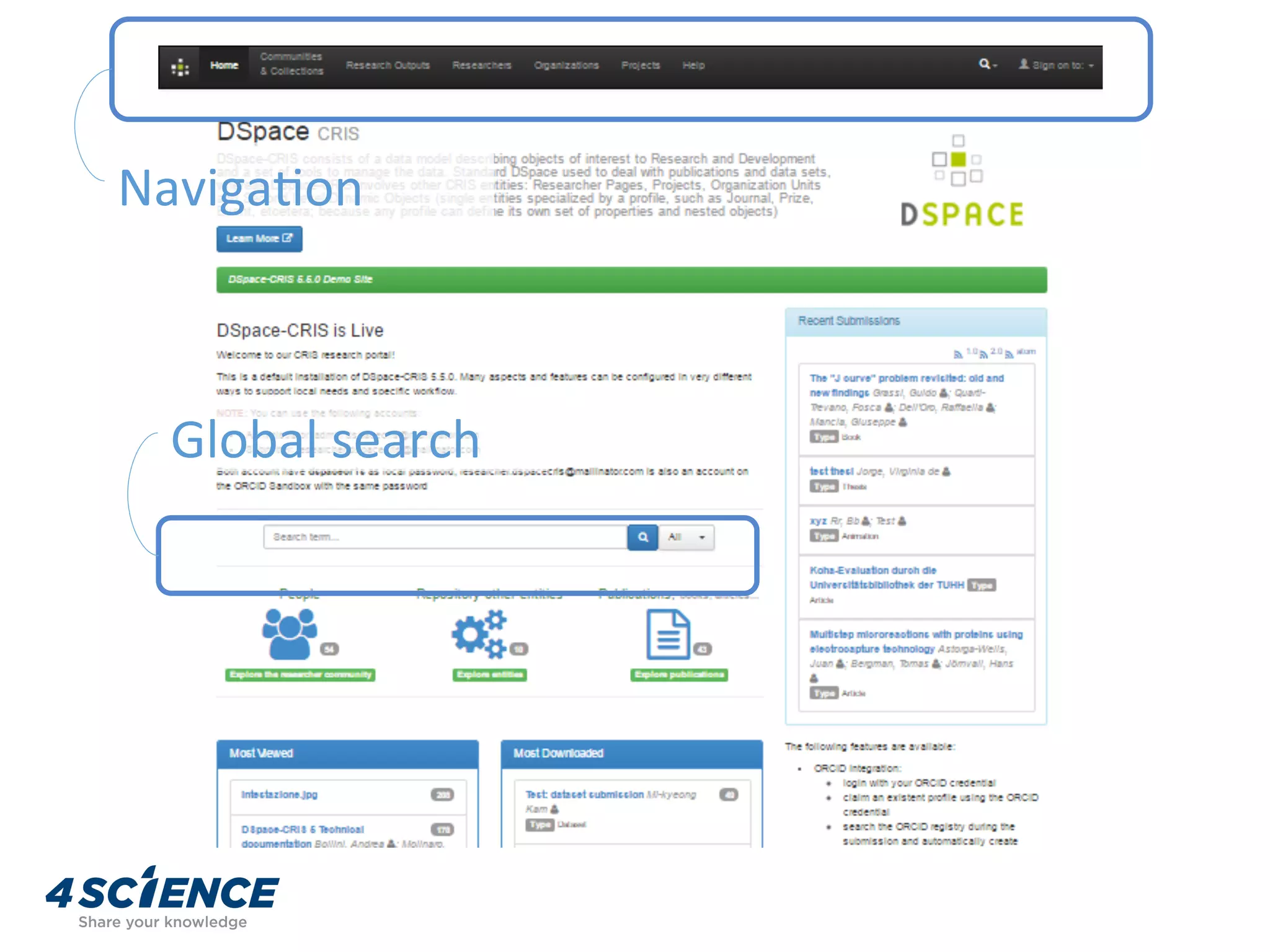Click the gears icon for entities
Screen dimensions: 1270x952
(x=479, y=633)
